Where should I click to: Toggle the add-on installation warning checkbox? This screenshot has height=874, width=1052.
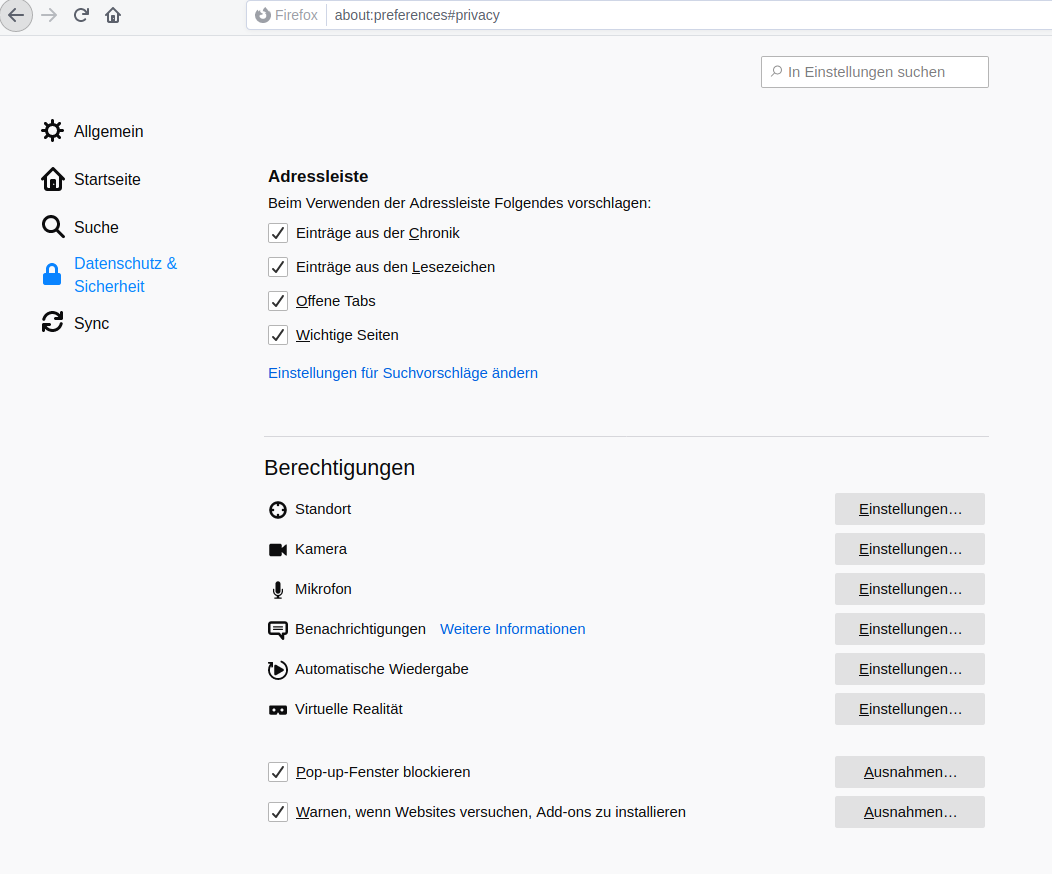coord(278,812)
